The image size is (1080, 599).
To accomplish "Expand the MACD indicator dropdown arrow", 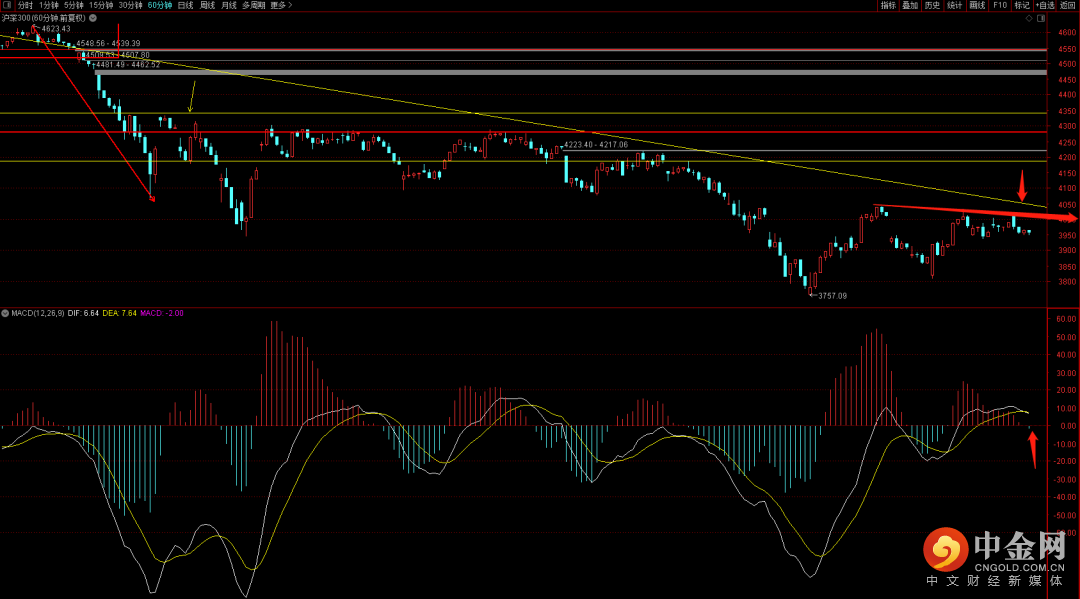I will tap(5, 313).
